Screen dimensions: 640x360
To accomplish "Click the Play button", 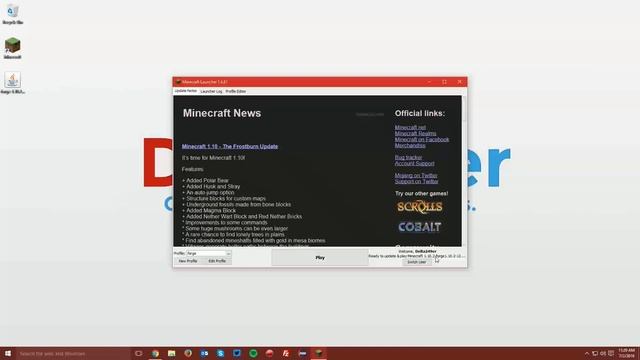I will point(320,258).
